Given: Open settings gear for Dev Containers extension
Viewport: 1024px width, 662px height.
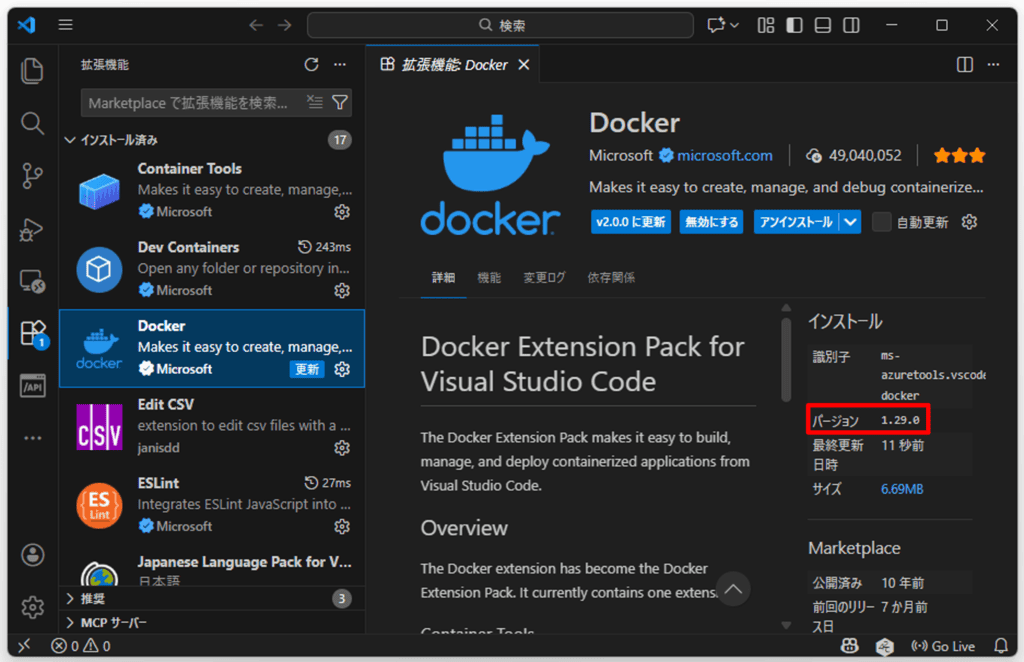Looking at the screenshot, I should pyautogui.click(x=341, y=291).
